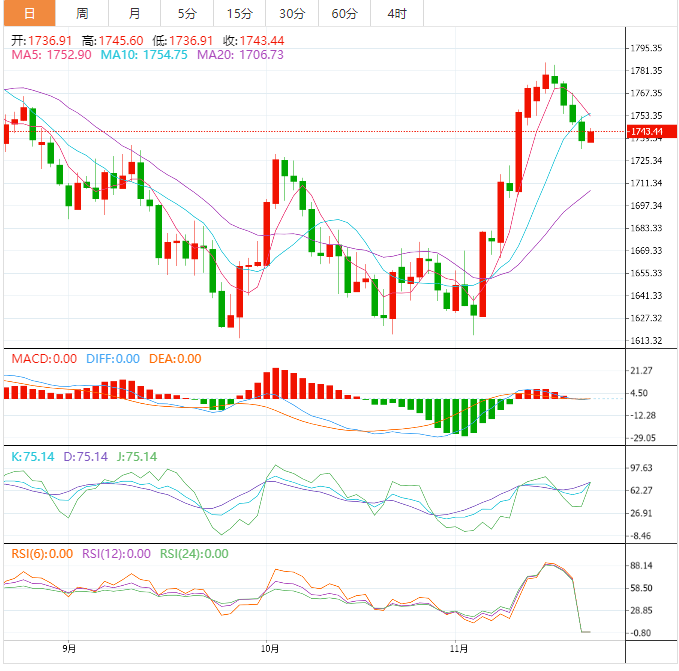
Task: Switch to the 5分 timeframe tab
Action: 187,13
